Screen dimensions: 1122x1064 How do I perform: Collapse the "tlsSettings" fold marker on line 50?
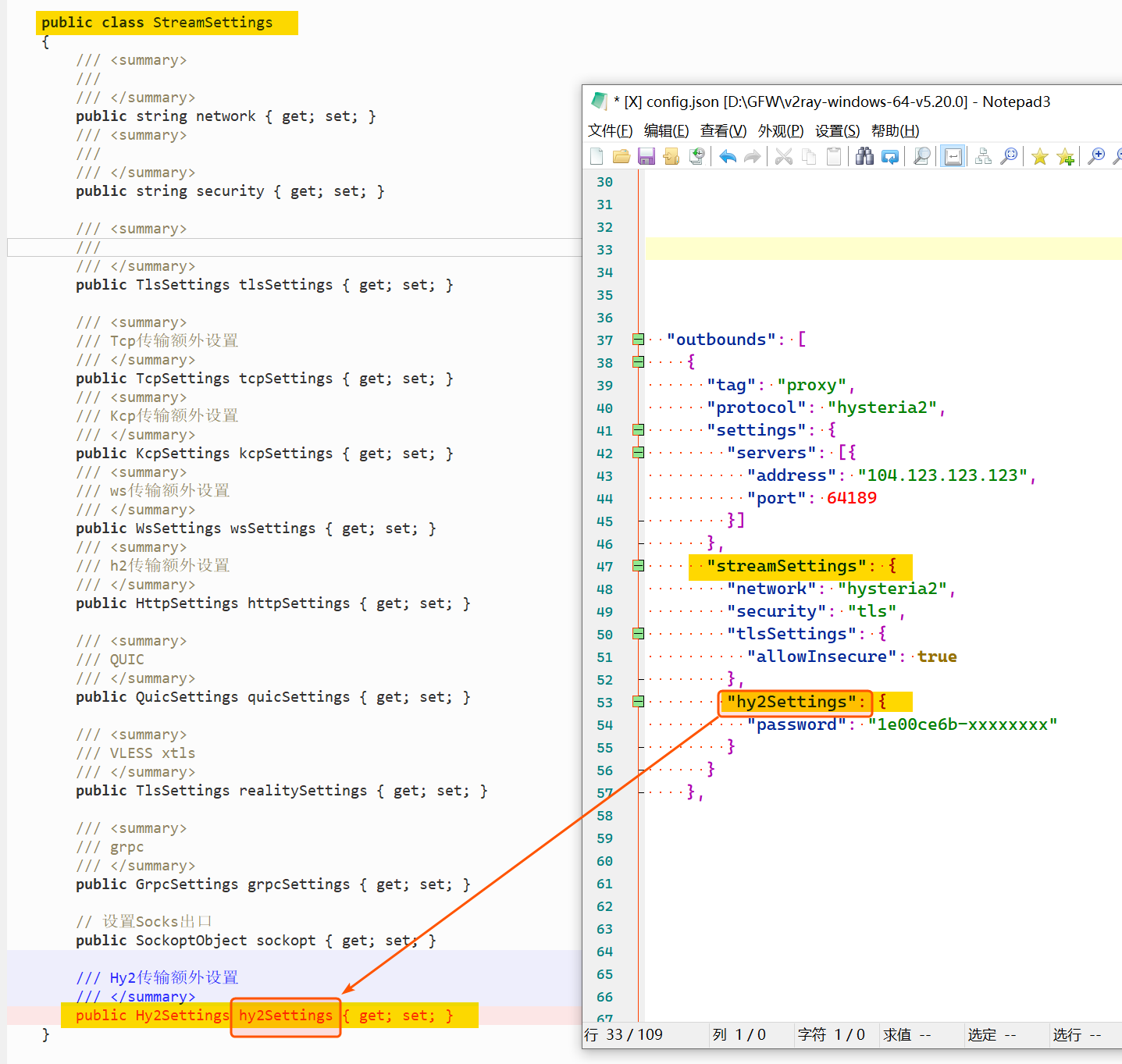[x=638, y=634]
